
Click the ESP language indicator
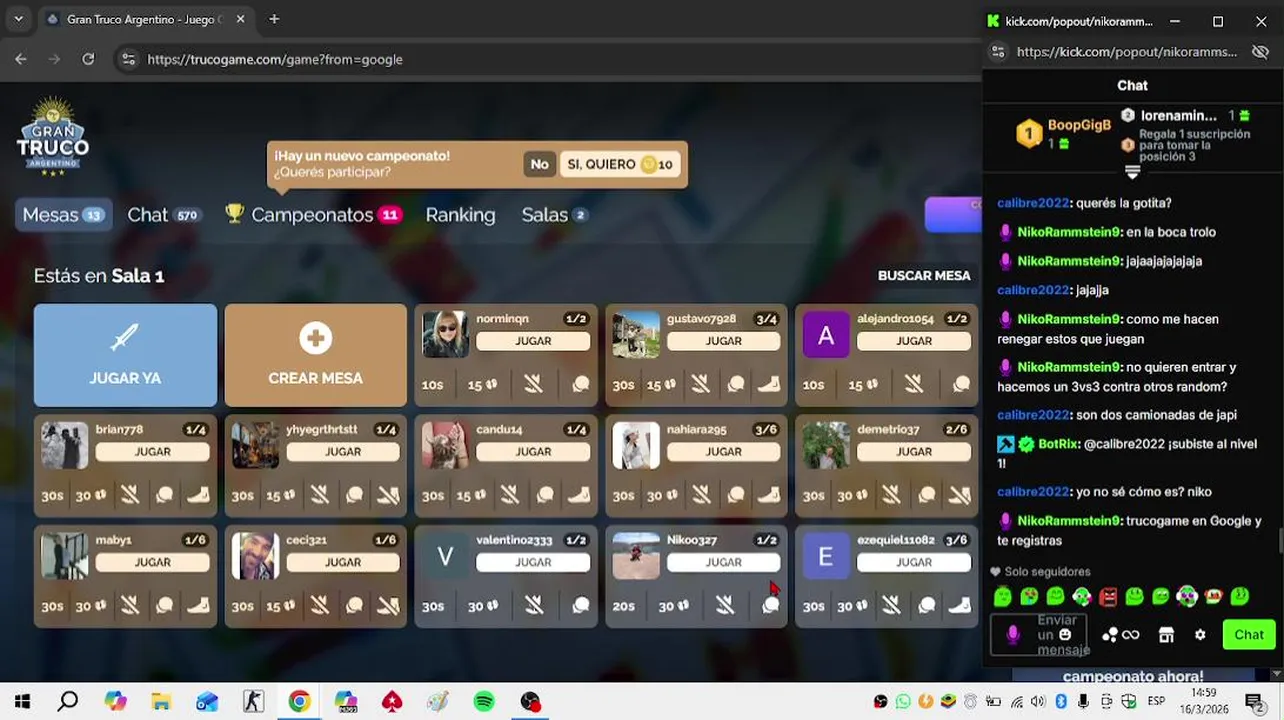tap(1155, 702)
